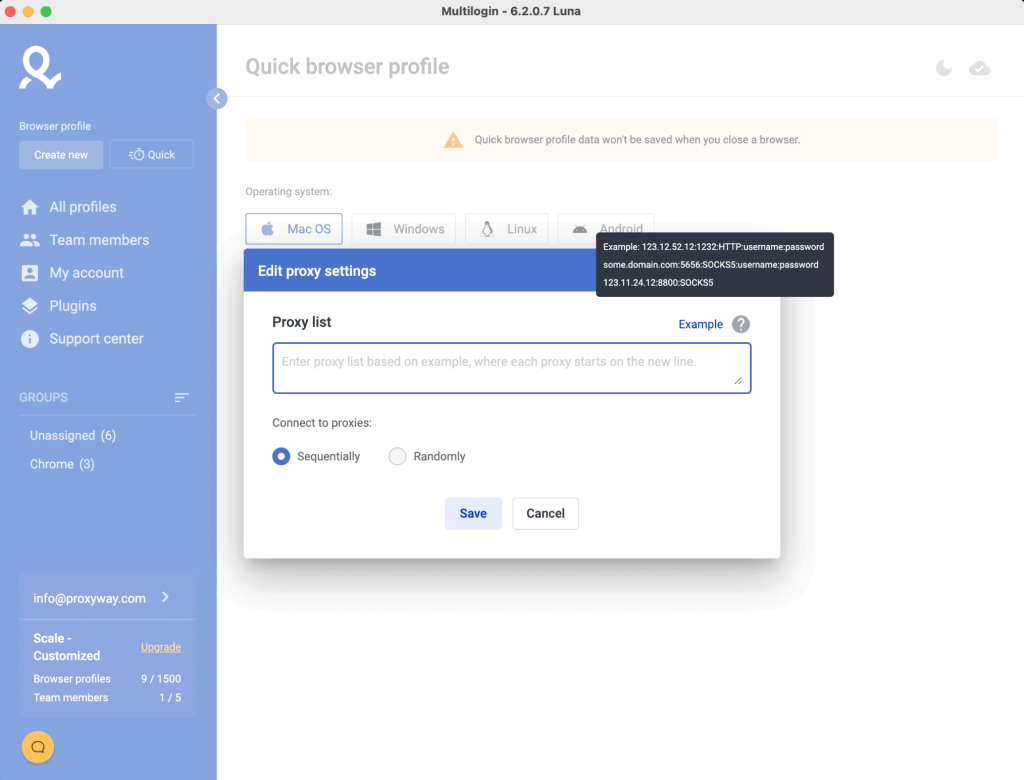Save the proxy settings
This screenshot has width=1024, height=780.
tap(473, 513)
